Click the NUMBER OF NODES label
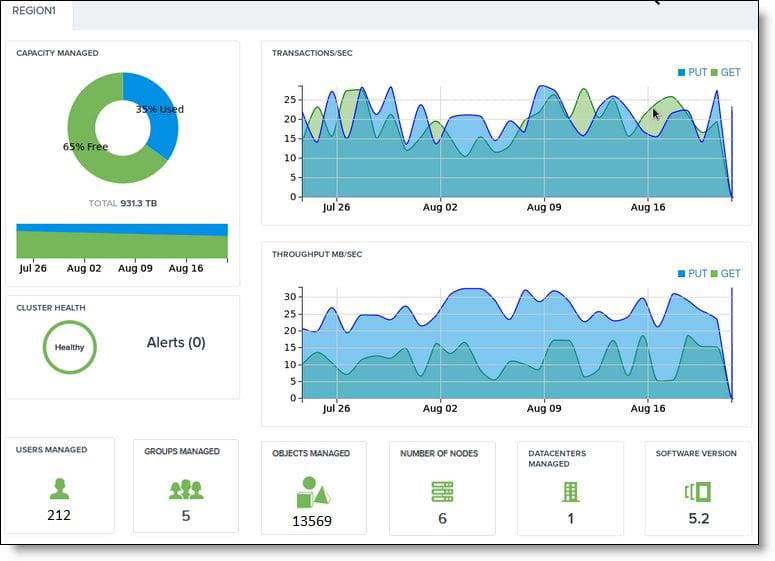Screen dimensions: 775x561 click(439, 453)
